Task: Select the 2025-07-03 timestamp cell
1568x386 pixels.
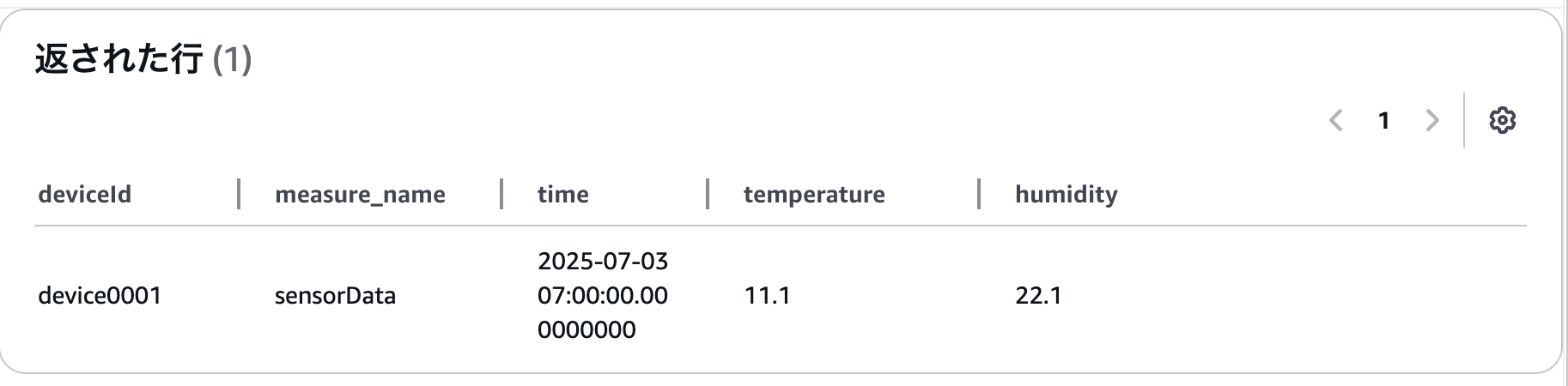Action: click(x=603, y=295)
